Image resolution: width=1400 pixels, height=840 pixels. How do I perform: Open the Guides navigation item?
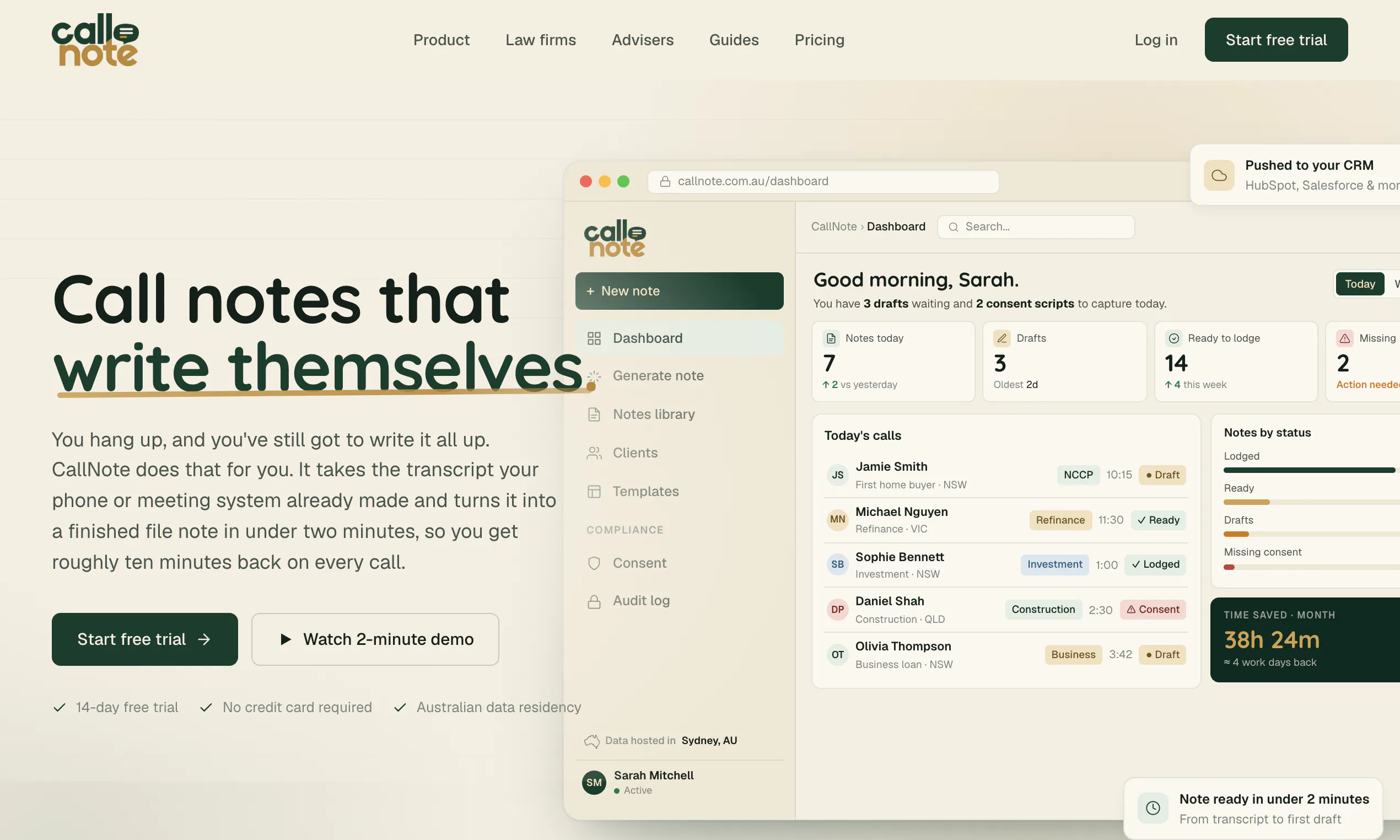tap(734, 40)
